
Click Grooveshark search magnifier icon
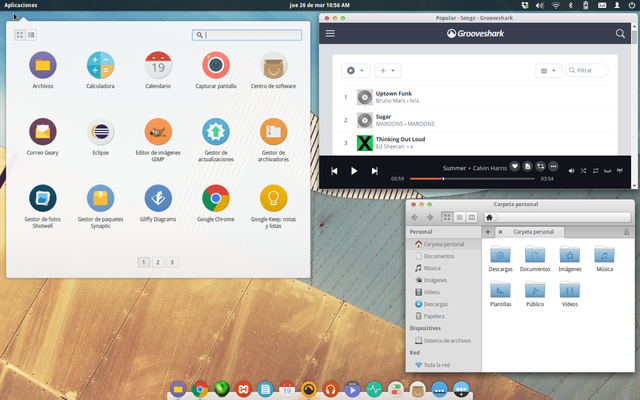(620, 33)
